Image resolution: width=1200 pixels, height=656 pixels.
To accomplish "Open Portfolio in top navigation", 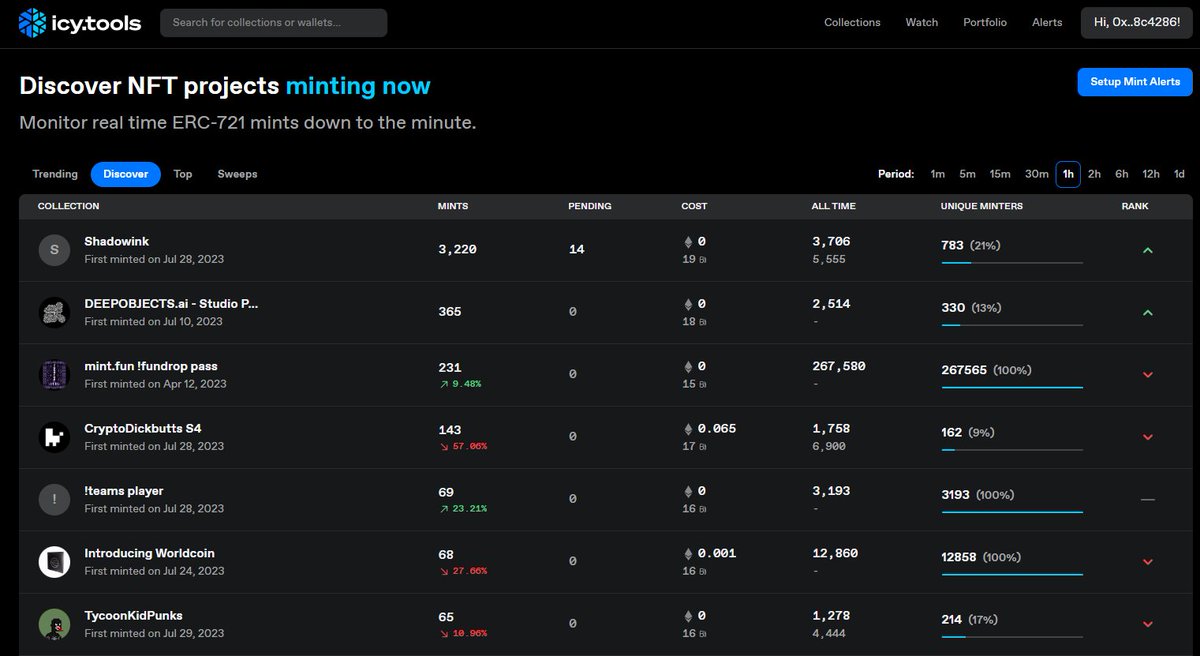I will click(985, 22).
